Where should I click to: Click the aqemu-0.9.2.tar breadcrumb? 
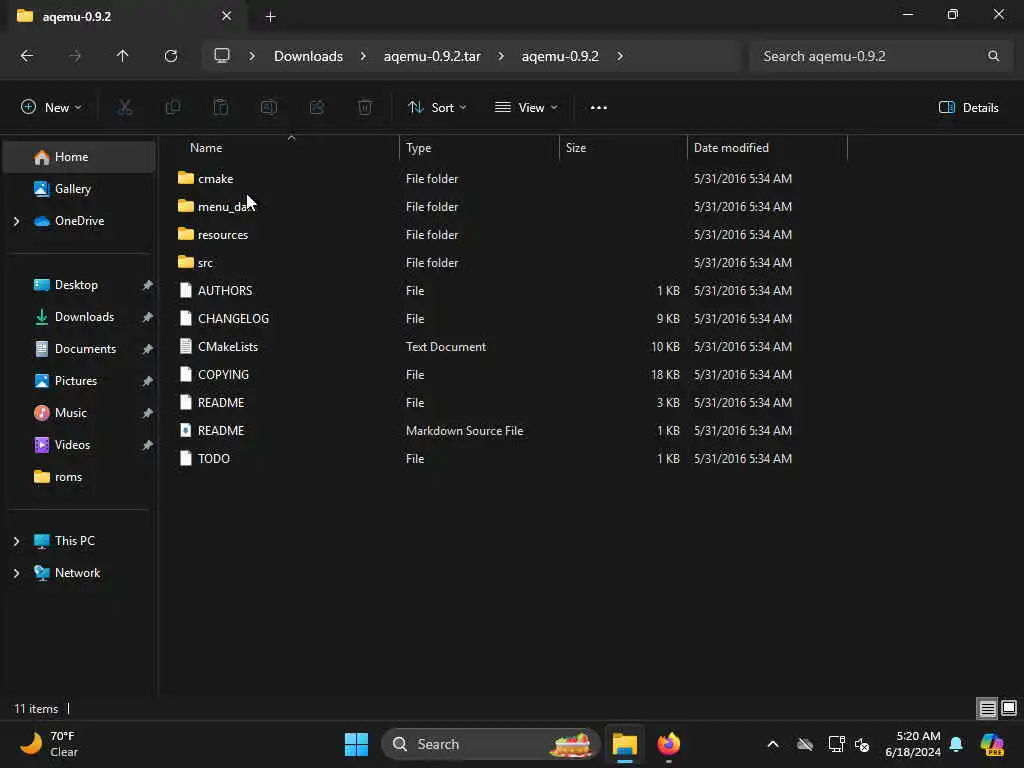[432, 56]
